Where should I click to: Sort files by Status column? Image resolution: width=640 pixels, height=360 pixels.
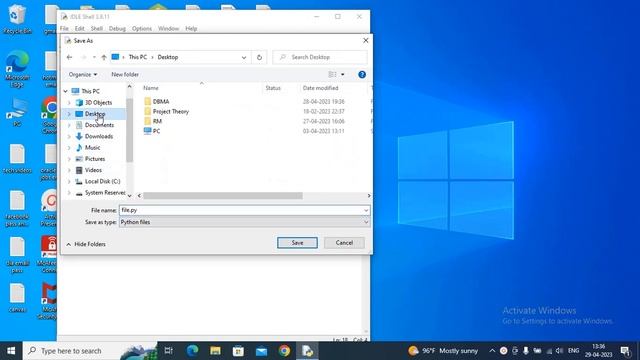[273, 88]
